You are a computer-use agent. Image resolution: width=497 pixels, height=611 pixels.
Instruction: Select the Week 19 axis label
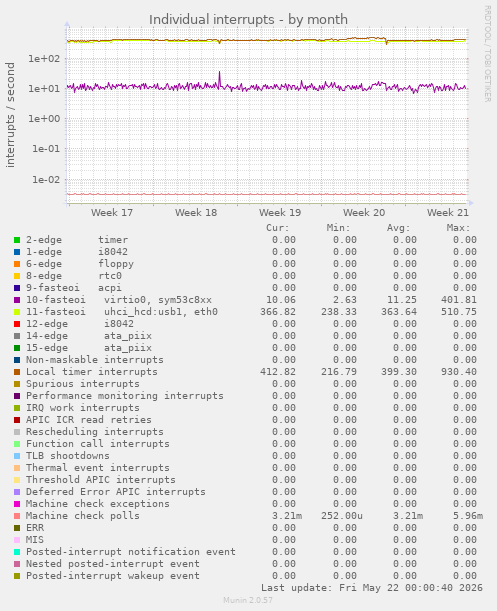click(x=280, y=213)
